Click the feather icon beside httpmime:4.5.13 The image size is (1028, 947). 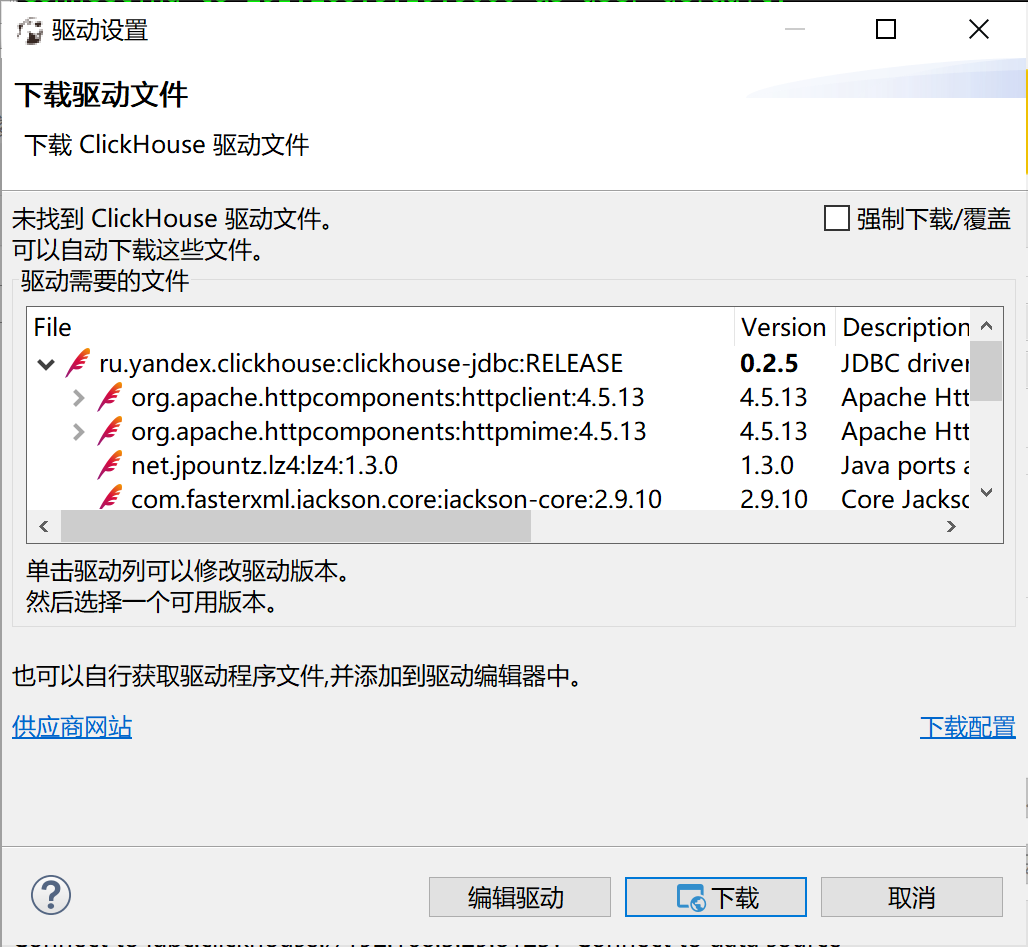110,431
